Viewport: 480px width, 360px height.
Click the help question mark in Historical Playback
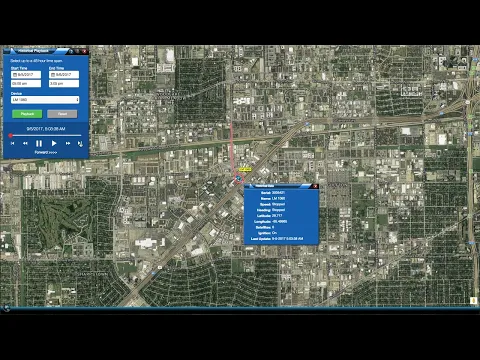click(71, 51)
